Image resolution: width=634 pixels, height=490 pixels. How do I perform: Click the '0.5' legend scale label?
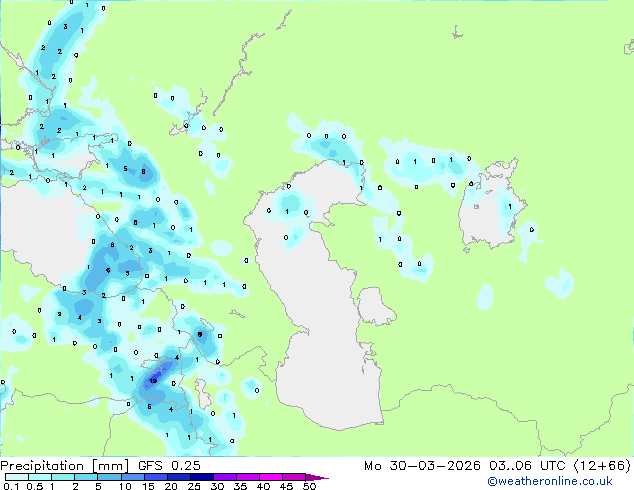[35, 486]
